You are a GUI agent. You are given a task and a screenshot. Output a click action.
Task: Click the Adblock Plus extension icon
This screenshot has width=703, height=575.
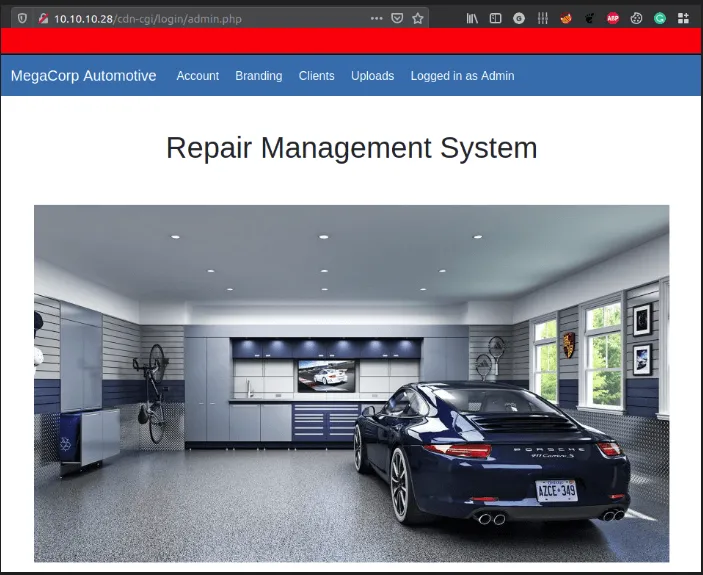click(613, 18)
